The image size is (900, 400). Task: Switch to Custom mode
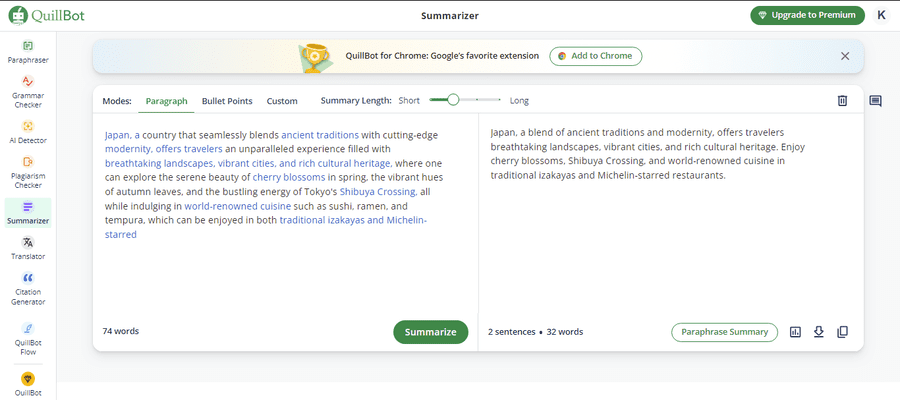tap(282, 101)
